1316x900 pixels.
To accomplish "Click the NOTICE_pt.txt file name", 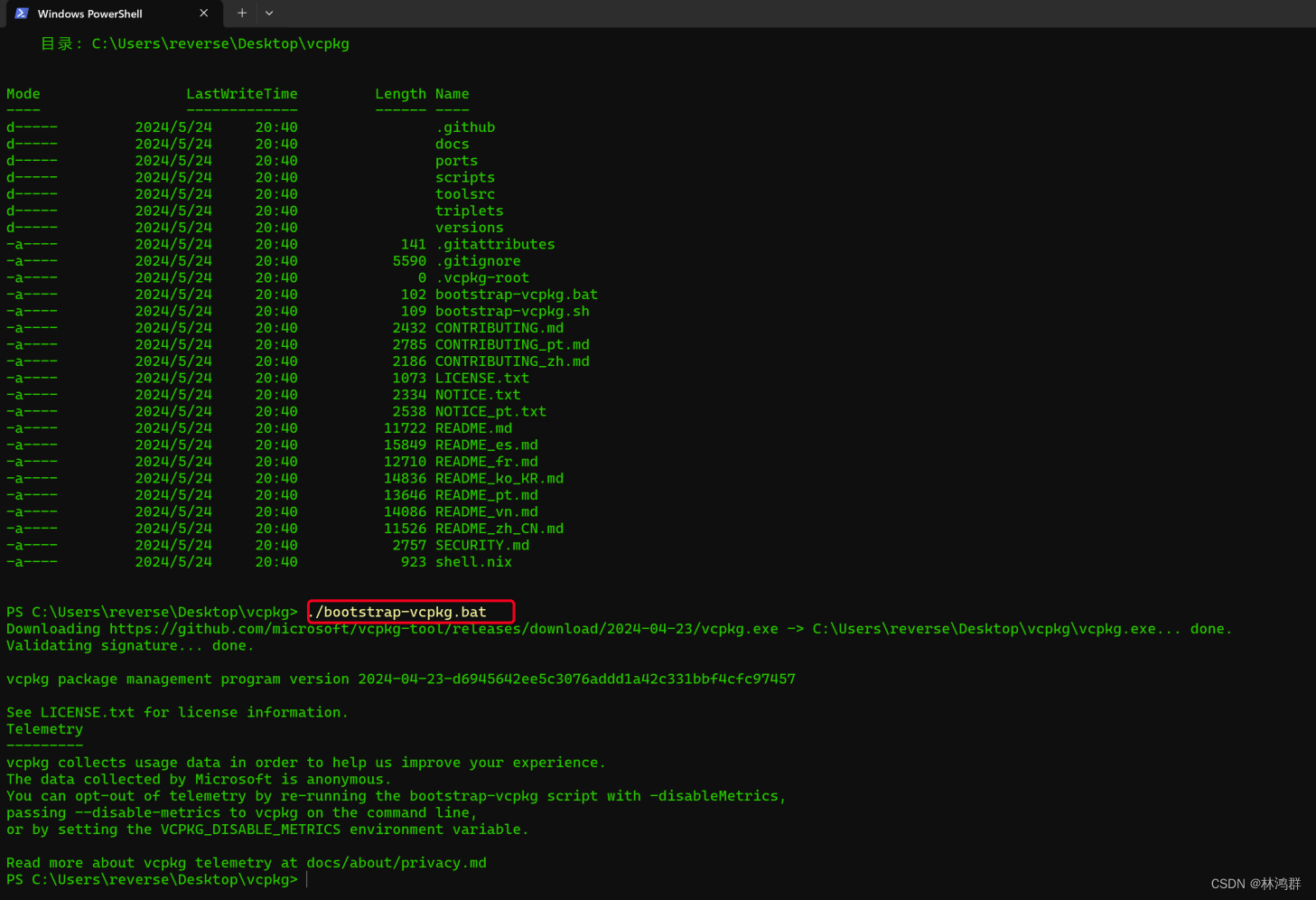I will tap(491, 411).
